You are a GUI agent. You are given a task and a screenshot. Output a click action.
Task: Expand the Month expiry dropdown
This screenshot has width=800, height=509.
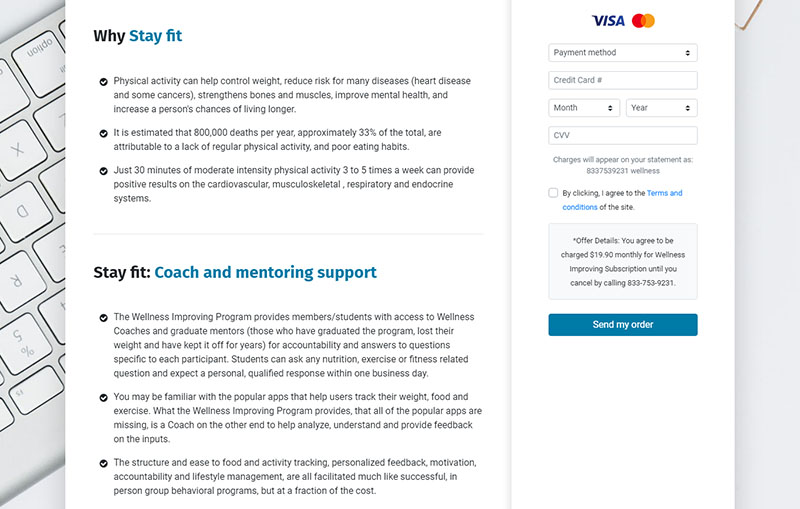tap(584, 108)
